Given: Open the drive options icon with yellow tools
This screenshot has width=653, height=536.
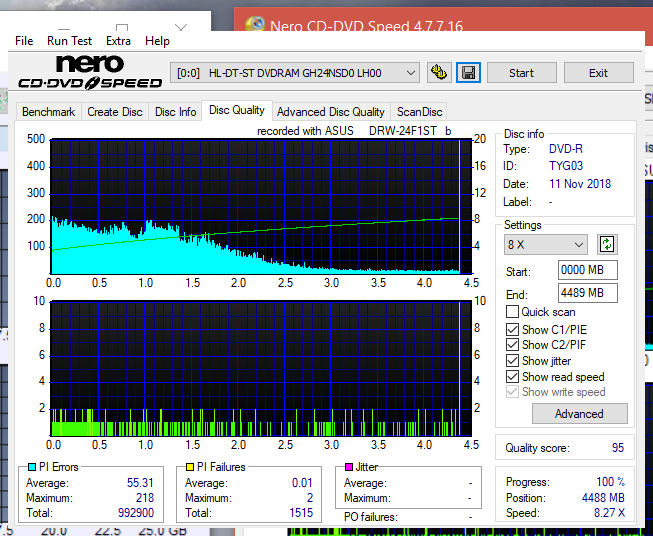Looking at the screenshot, I should (439, 73).
